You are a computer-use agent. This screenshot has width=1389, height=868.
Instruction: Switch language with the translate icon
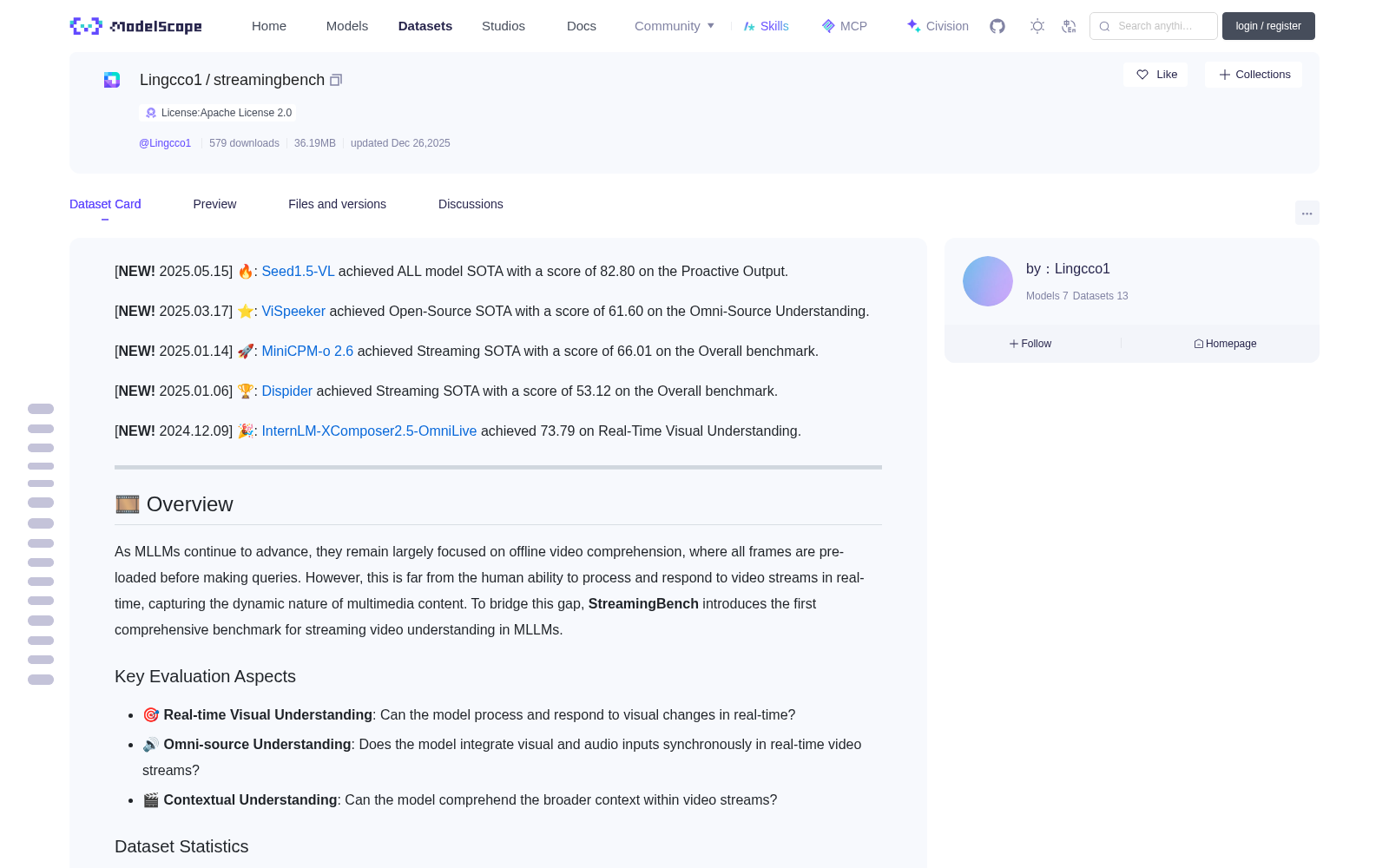coord(1070,26)
